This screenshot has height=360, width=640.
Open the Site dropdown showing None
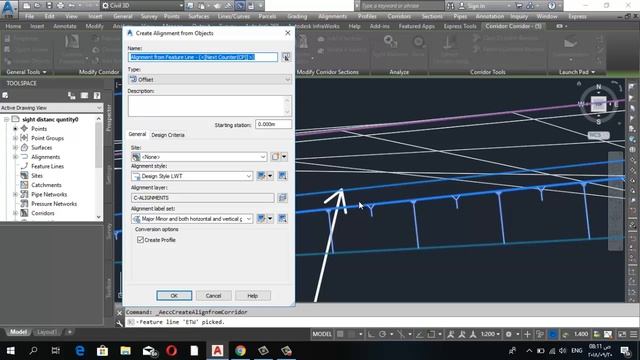(199, 157)
